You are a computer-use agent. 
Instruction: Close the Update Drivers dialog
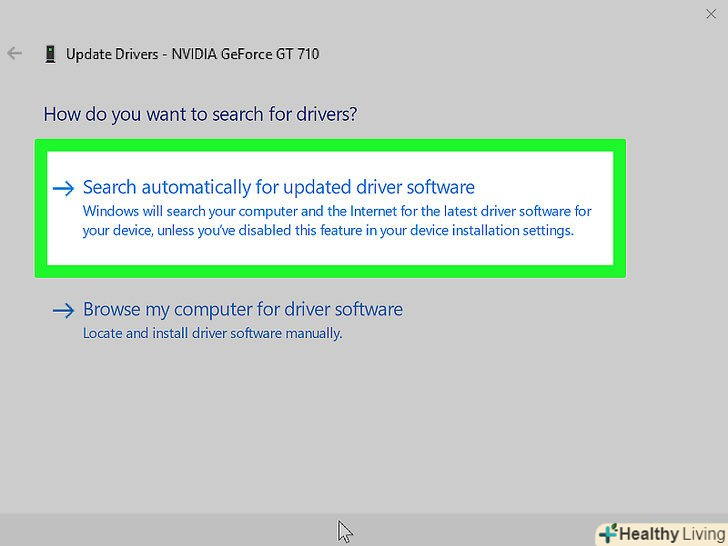tap(711, 14)
